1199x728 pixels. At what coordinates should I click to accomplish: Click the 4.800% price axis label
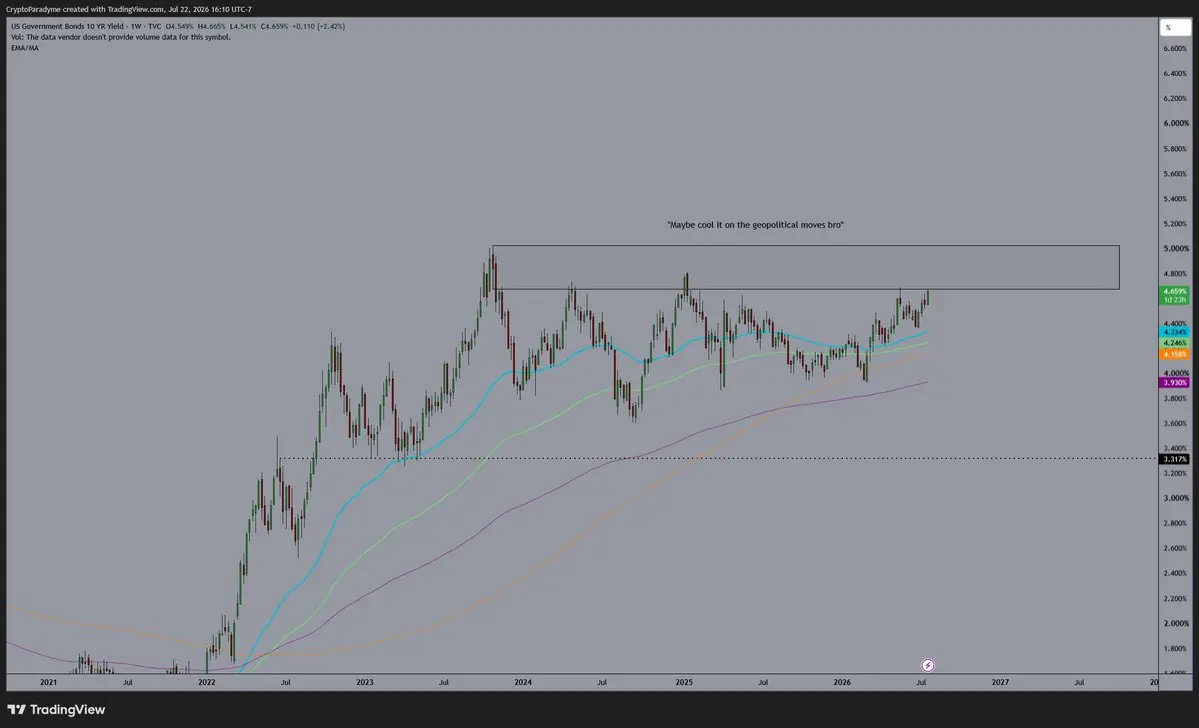click(1176, 274)
